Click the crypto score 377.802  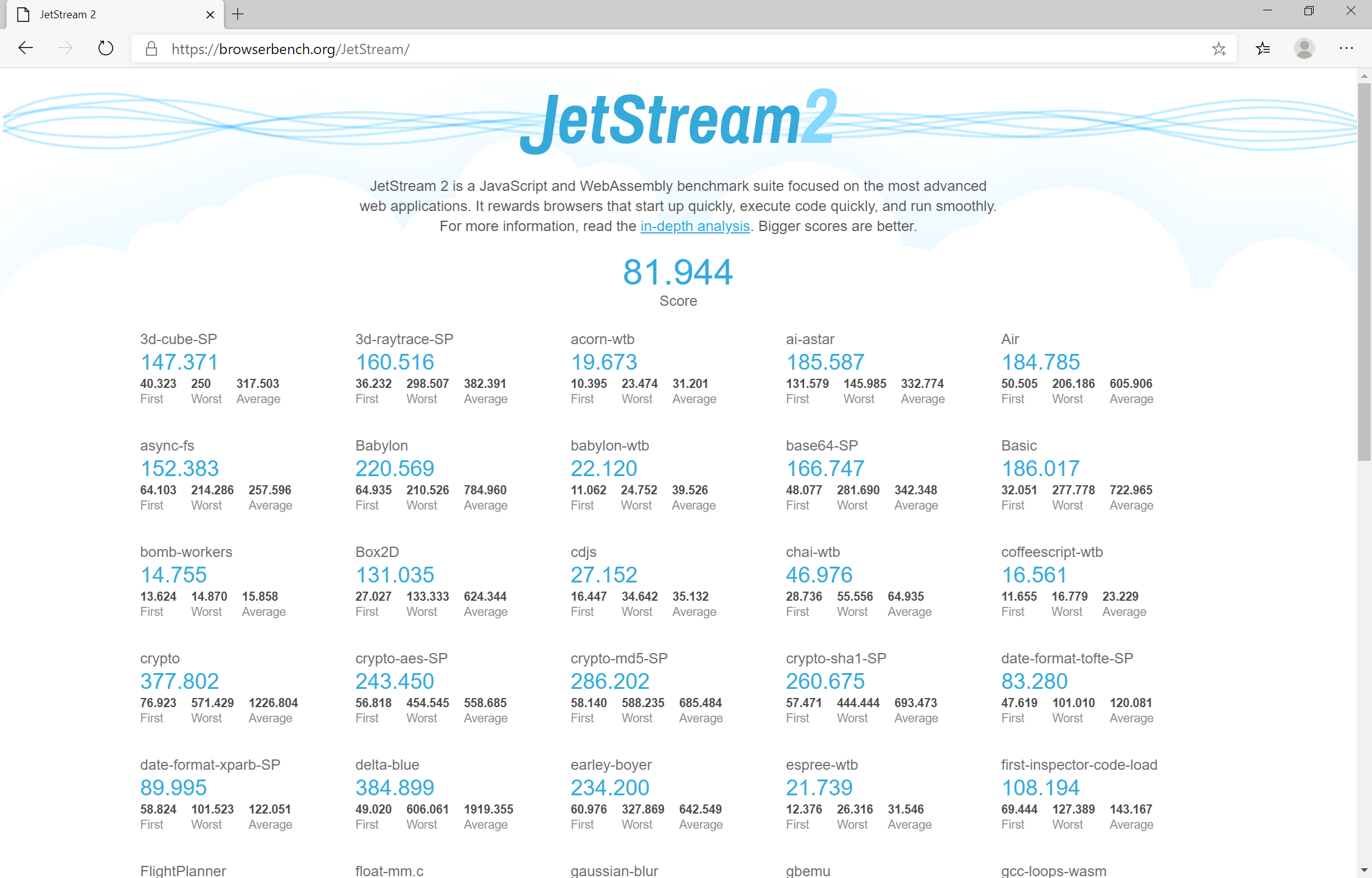(x=179, y=682)
